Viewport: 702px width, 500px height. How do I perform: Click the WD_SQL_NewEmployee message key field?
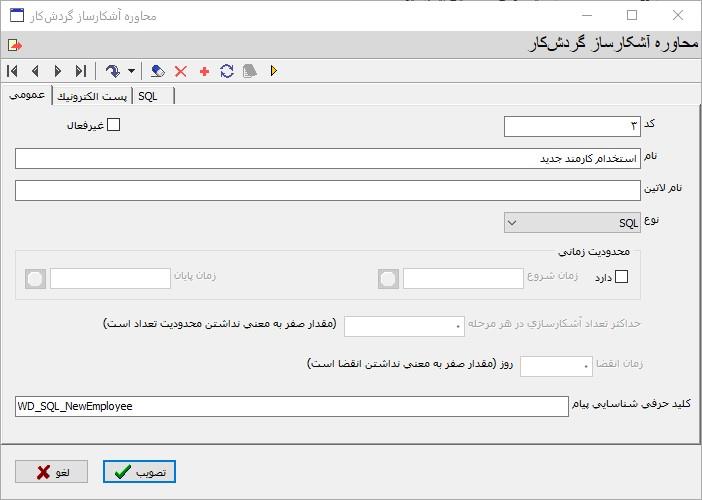point(291,406)
